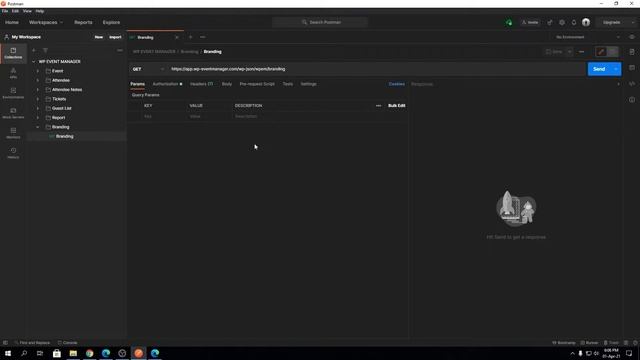The height and width of the screenshot is (360, 640).
Task: Open the settings gear icon
Action: pyautogui.click(x=562, y=22)
